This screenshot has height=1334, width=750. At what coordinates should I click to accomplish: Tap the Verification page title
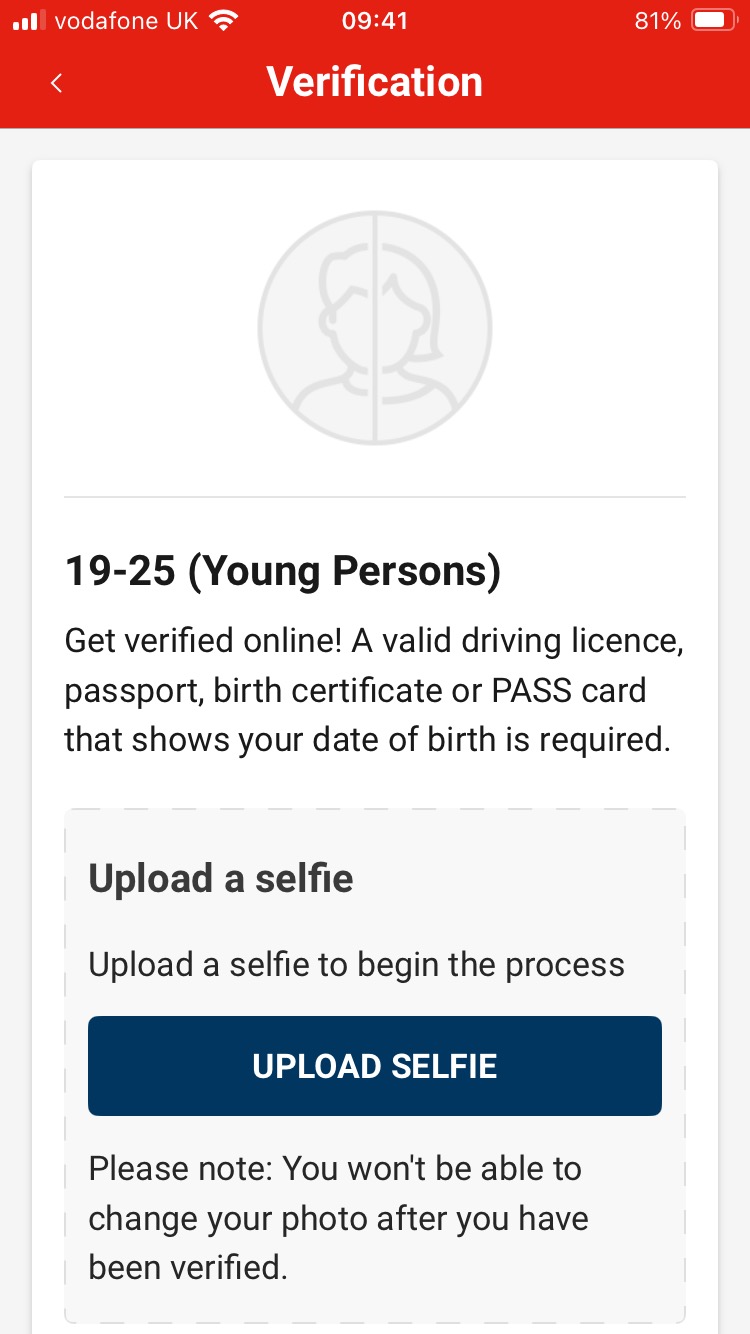coord(375,82)
